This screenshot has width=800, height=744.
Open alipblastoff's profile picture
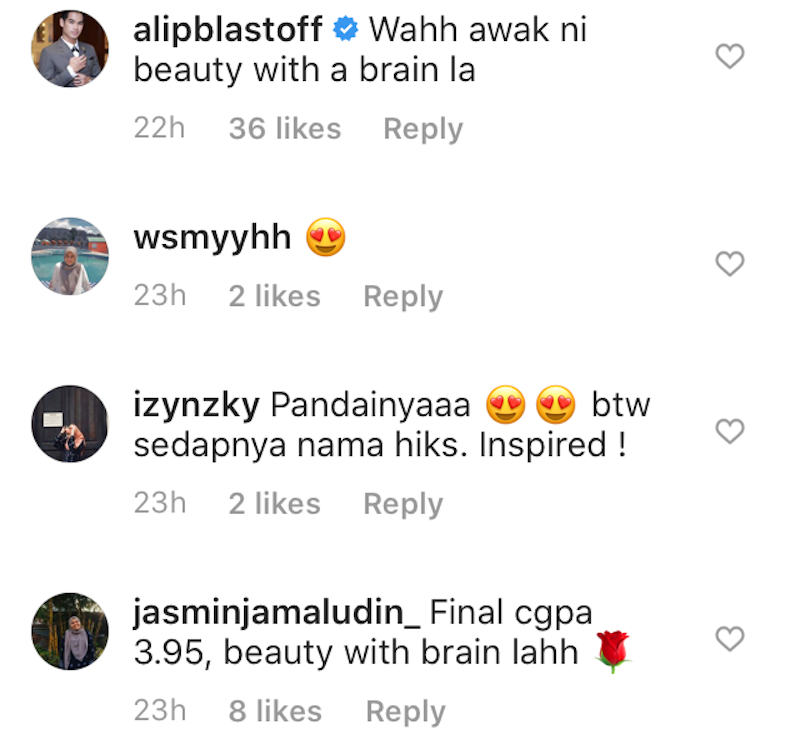coord(70,48)
